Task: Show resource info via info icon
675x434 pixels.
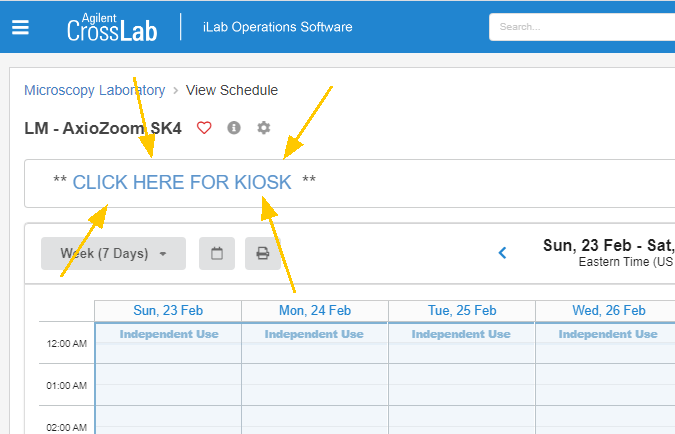Action: (x=234, y=128)
